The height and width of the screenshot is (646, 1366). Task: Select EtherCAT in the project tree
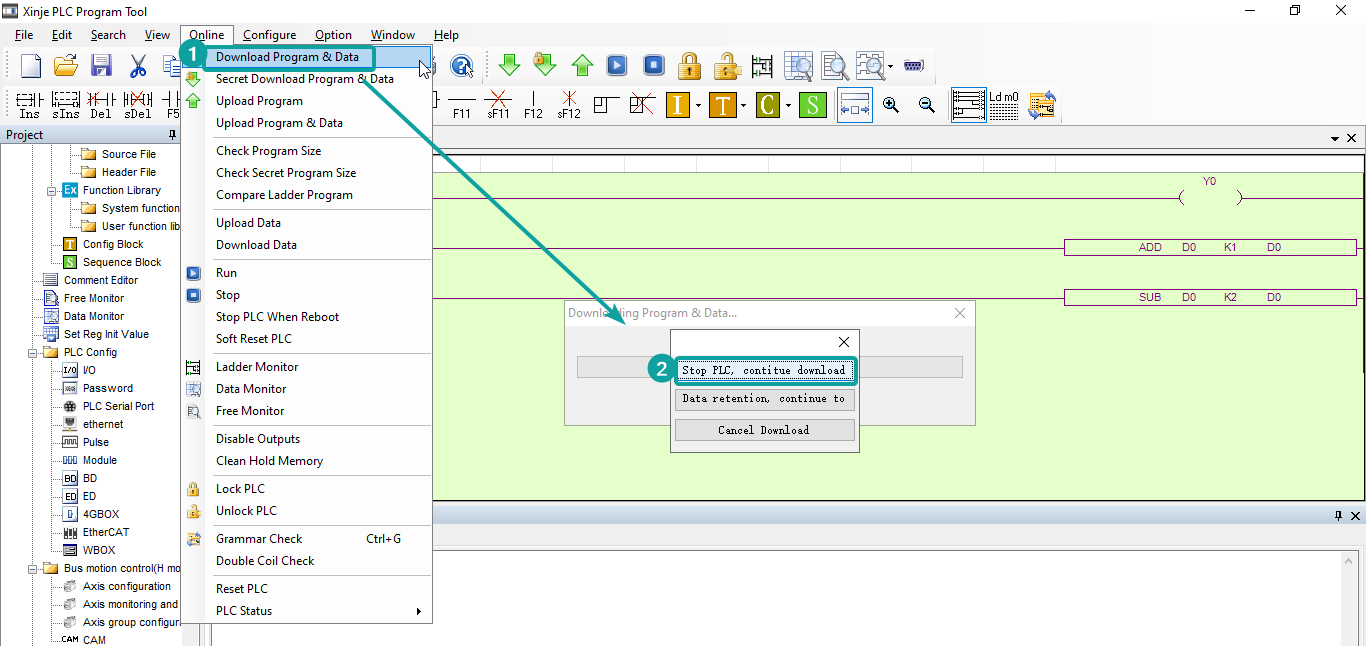tap(105, 532)
